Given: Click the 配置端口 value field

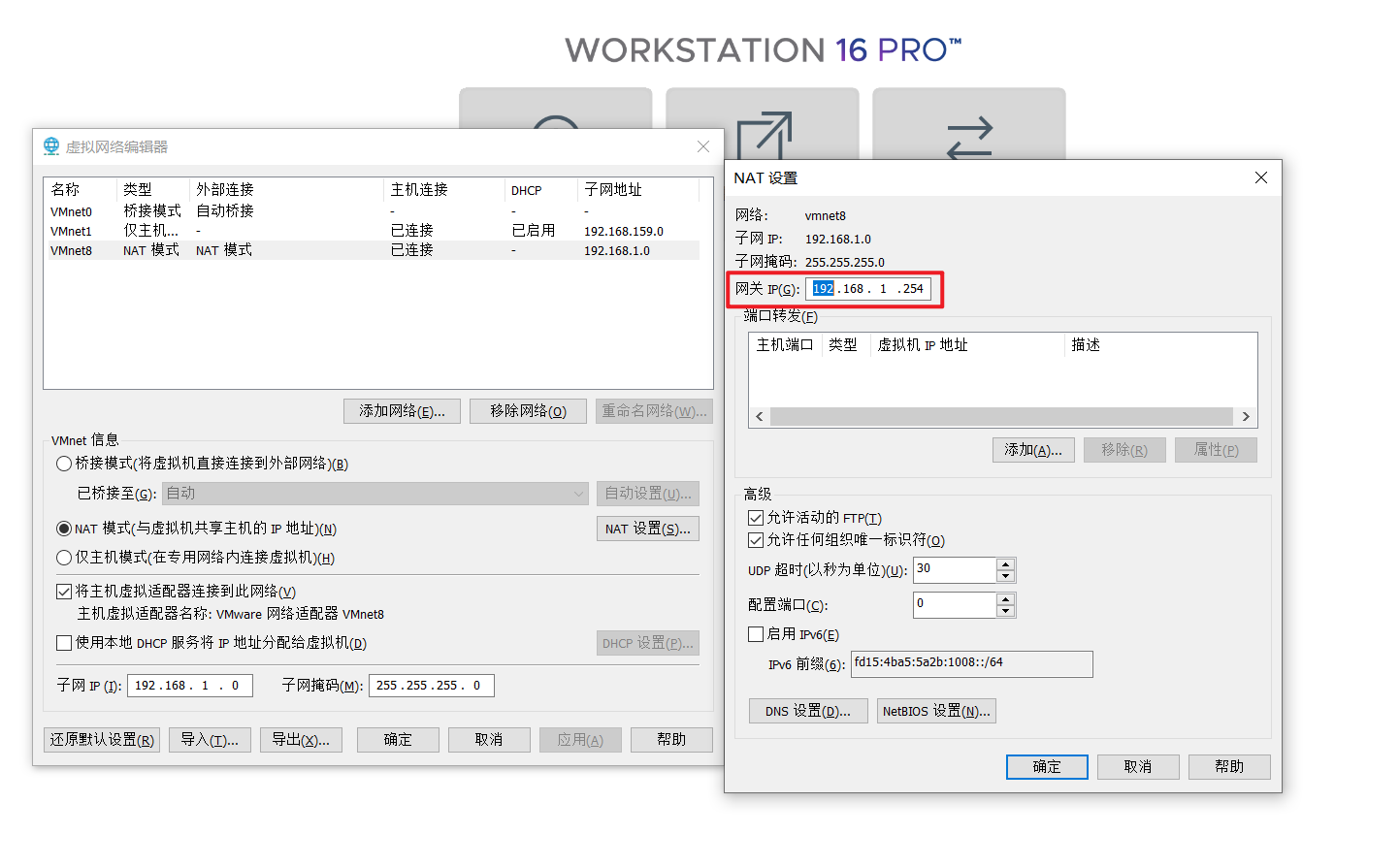Looking at the screenshot, I should 955,605.
